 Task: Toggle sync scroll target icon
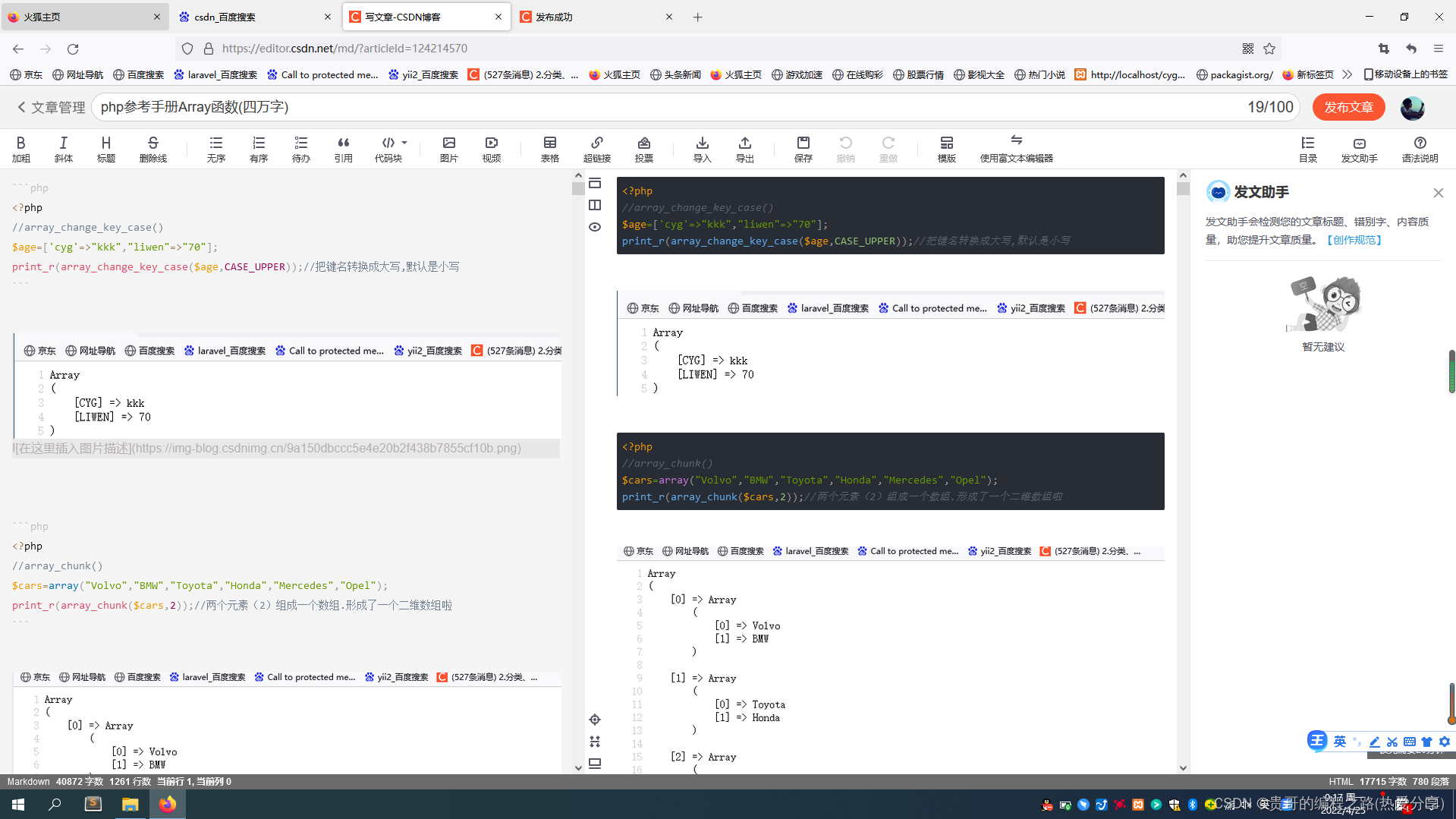pyautogui.click(x=595, y=720)
